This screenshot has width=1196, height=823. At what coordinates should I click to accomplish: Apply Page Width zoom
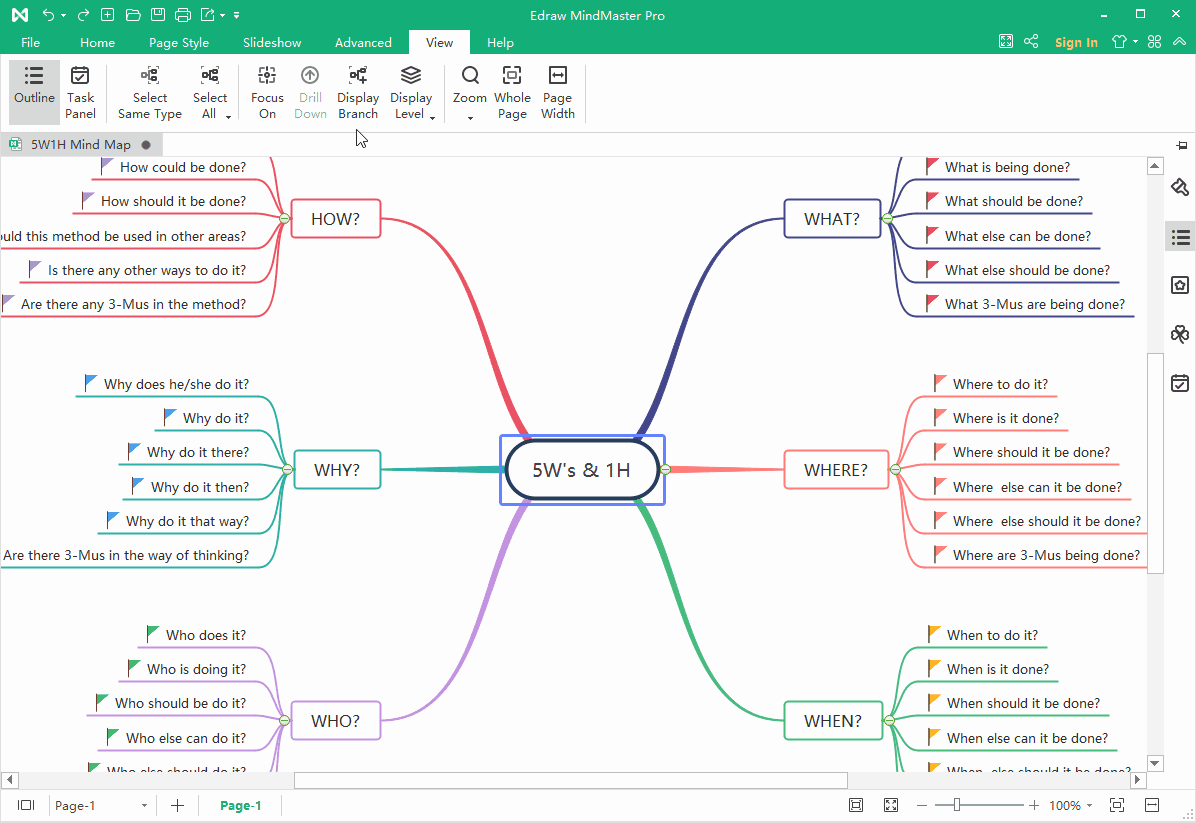click(557, 88)
